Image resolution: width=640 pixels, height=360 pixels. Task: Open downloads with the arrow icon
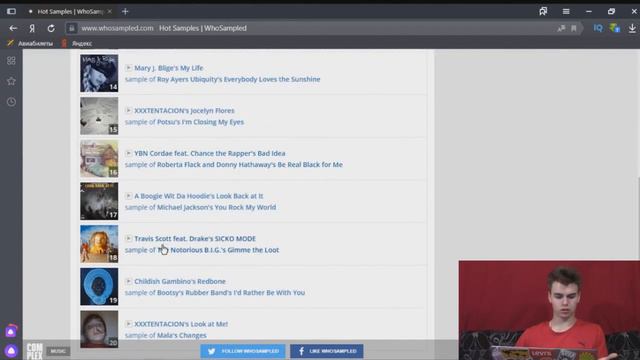(x=632, y=28)
